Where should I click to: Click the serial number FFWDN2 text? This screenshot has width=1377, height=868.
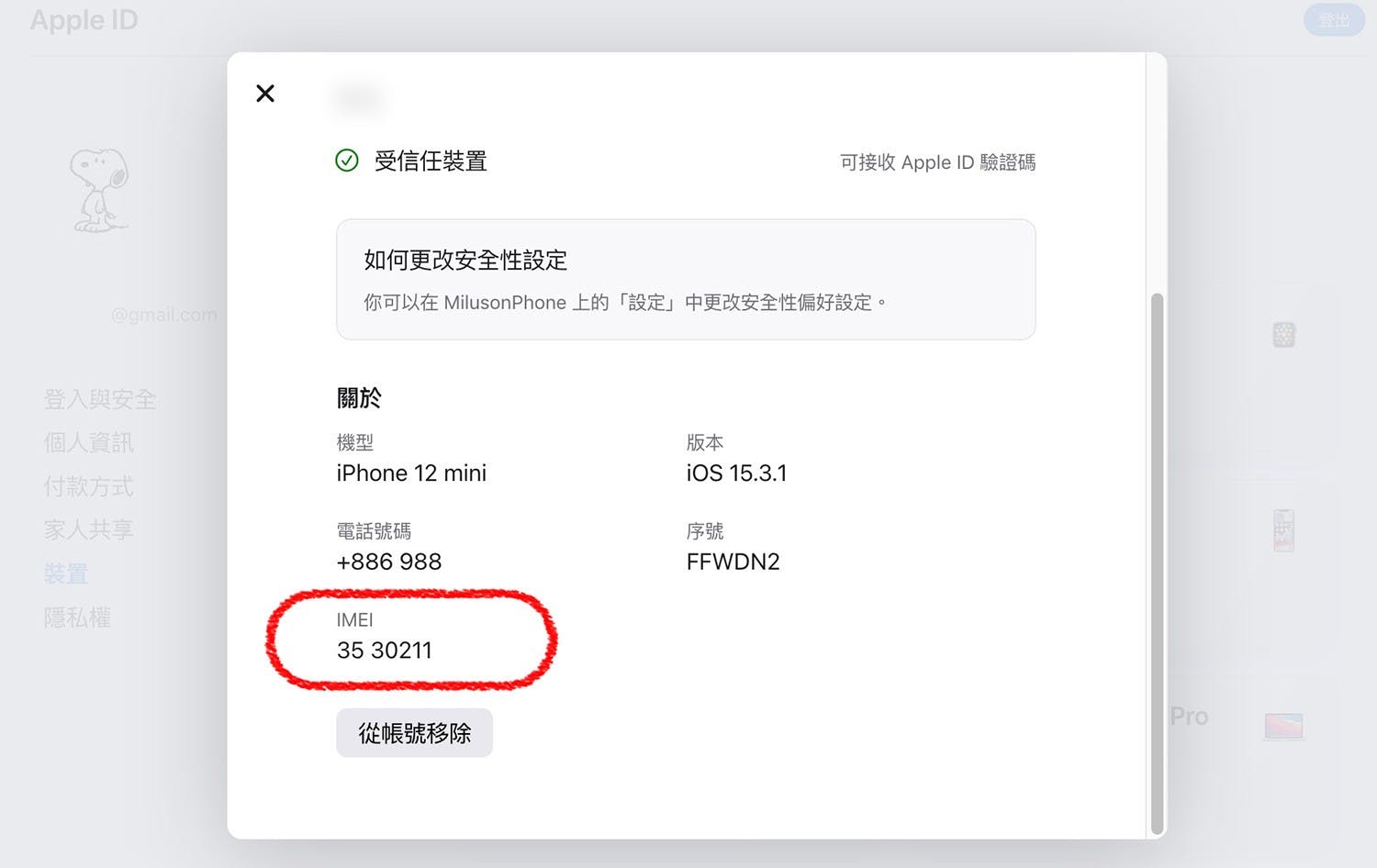(x=733, y=562)
